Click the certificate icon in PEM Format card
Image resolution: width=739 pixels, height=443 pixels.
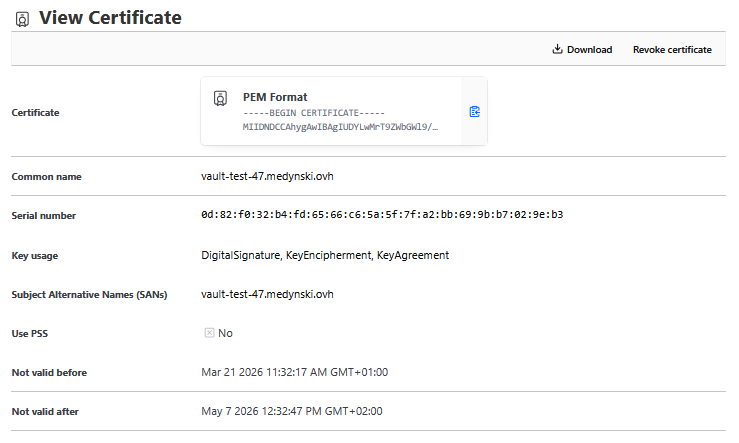(221, 98)
